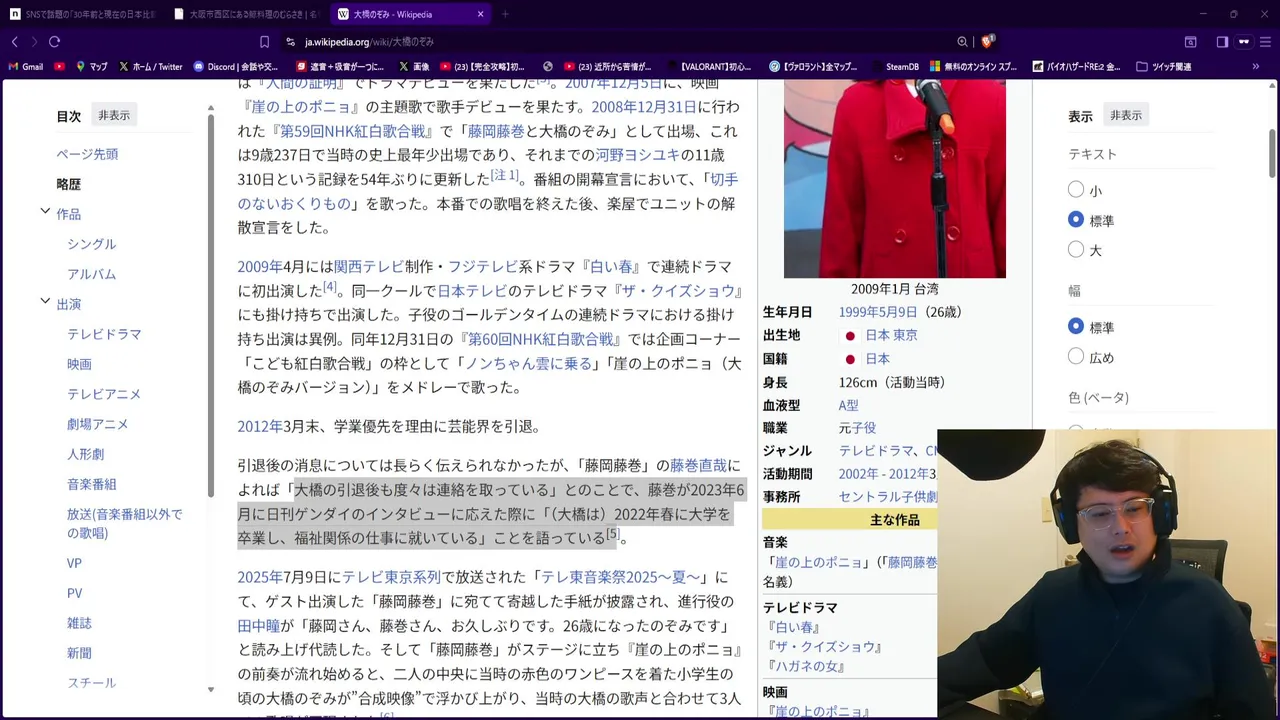Select text size 小 radio button
The width and height of the screenshot is (1280, 720).
[x=1076, y=189]
